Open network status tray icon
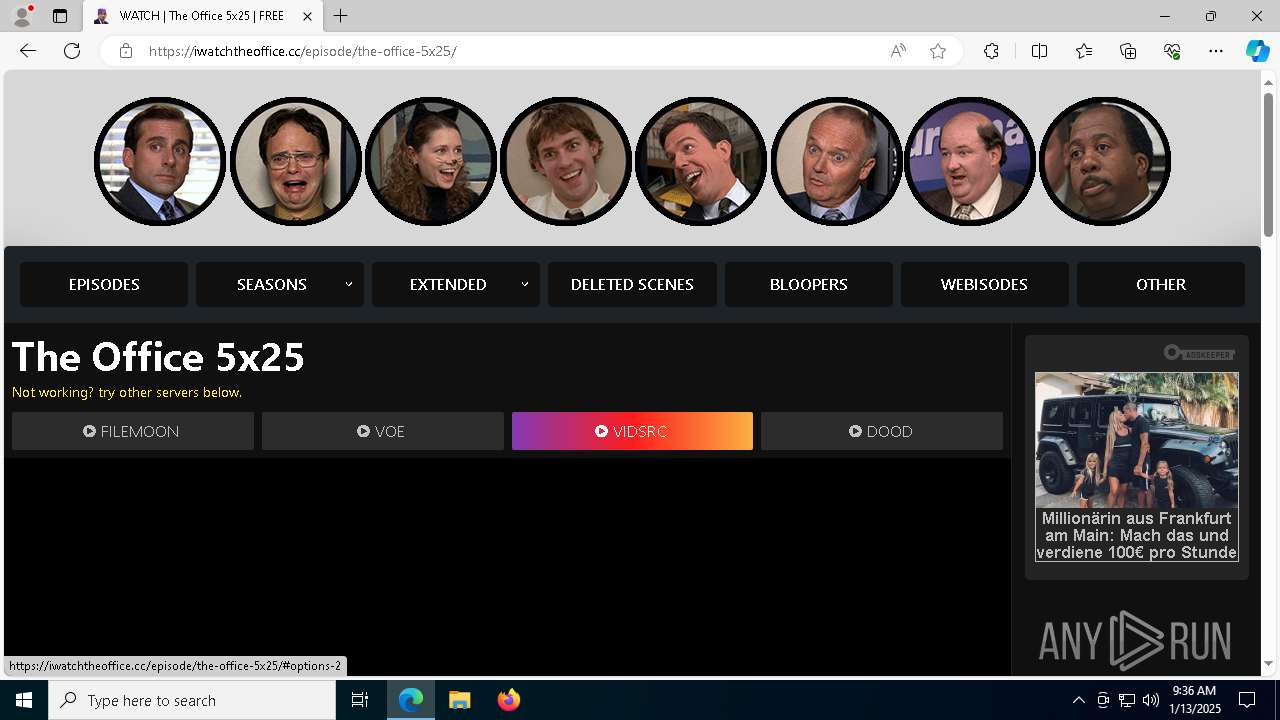1280x720 pixels. [1127, 700]
